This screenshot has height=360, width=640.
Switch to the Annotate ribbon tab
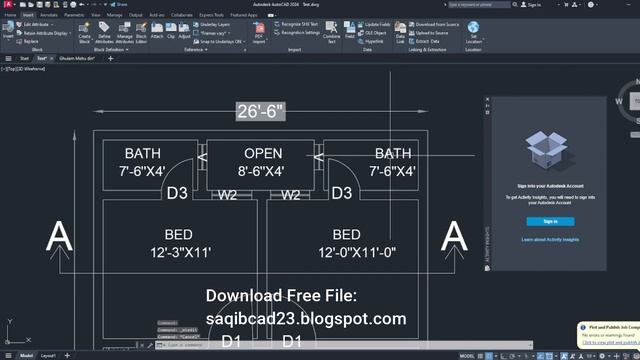coord(49,15)
